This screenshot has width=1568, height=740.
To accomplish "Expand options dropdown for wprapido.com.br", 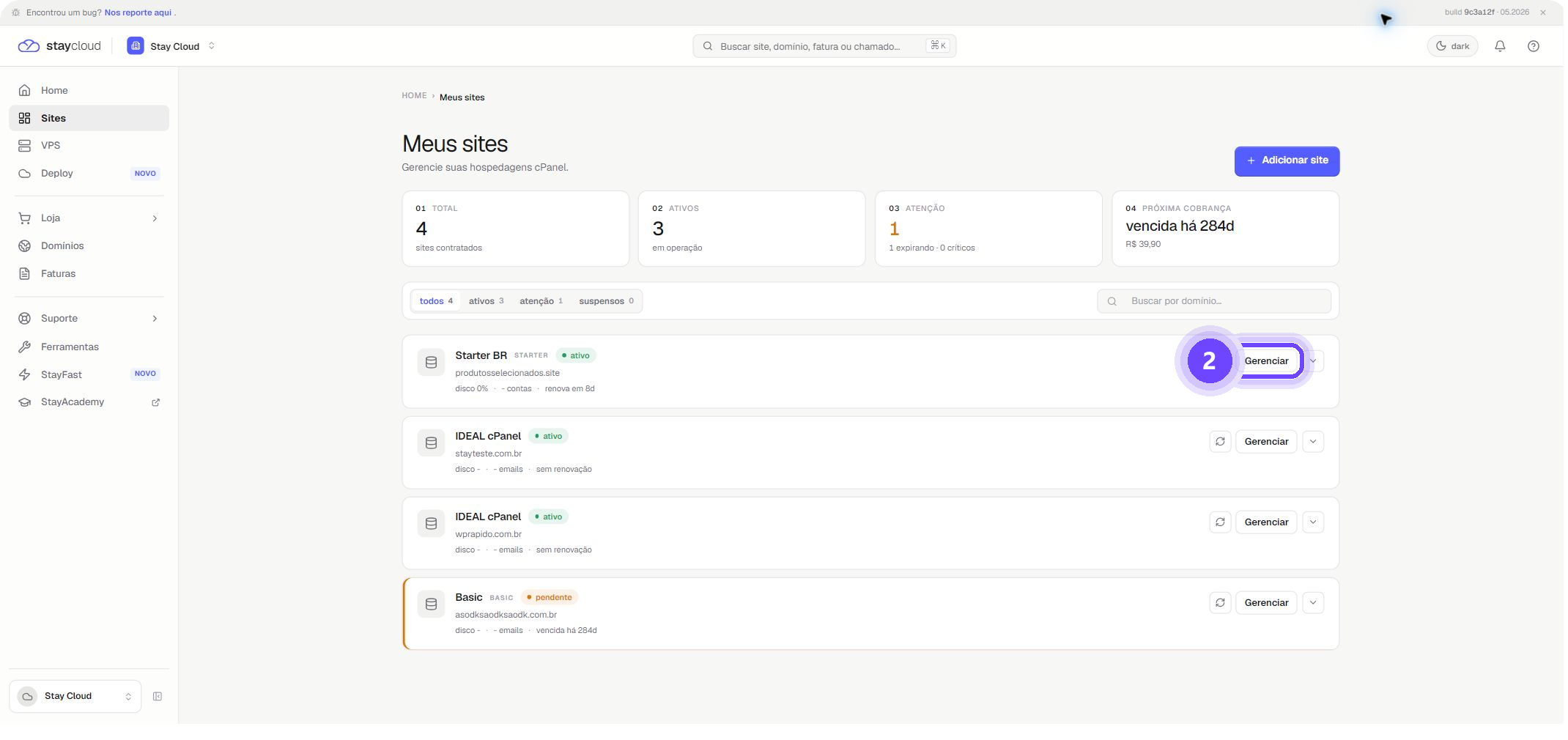I will point(1313,522).
